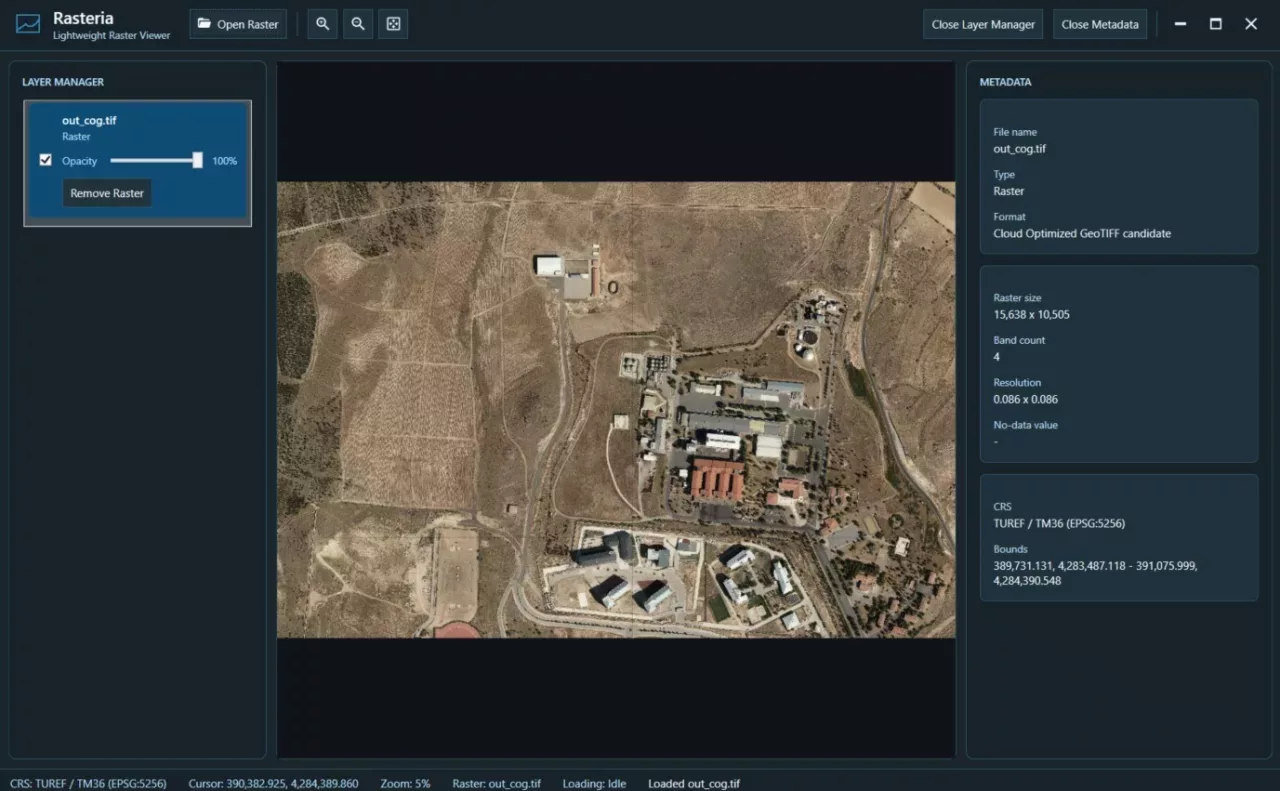Image resolution: width=1280 pixels, height=791 pixels.
Task: Click the LAYER MANAGER panel heading
Action: tap(63, 82)
